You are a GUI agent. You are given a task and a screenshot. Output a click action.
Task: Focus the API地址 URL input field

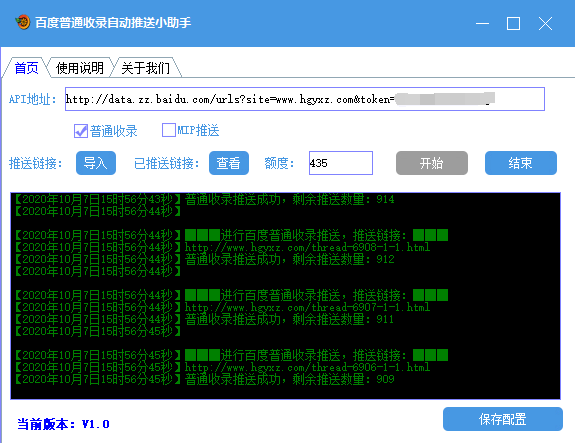(305, 99)
